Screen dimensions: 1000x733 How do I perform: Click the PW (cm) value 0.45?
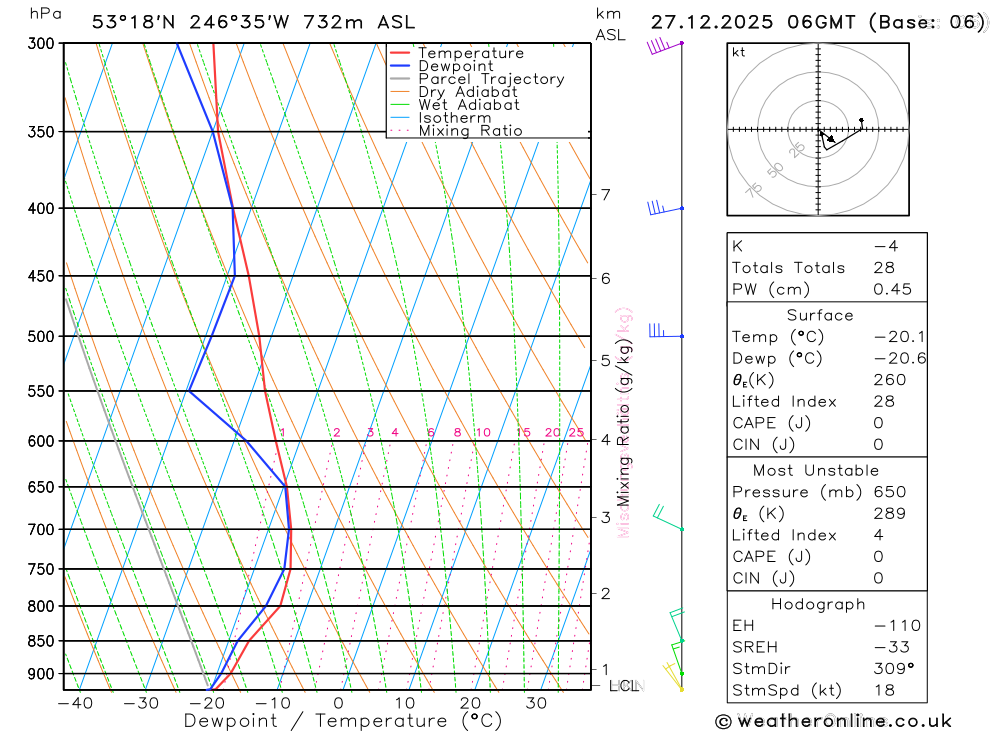click(x=892, y=290)
